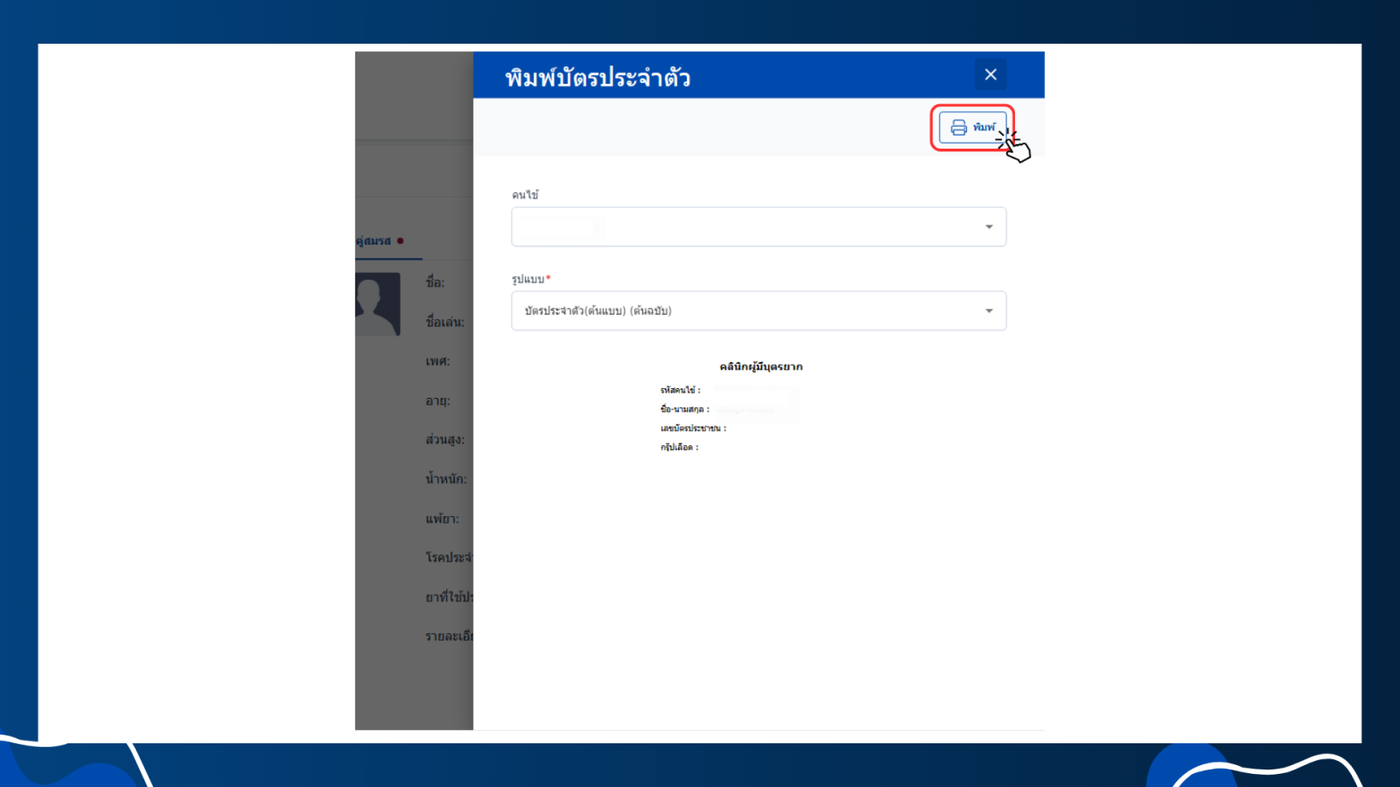
Task: Click the เลขบัตรประชาชน label in preview
Action: coord(692,428)
